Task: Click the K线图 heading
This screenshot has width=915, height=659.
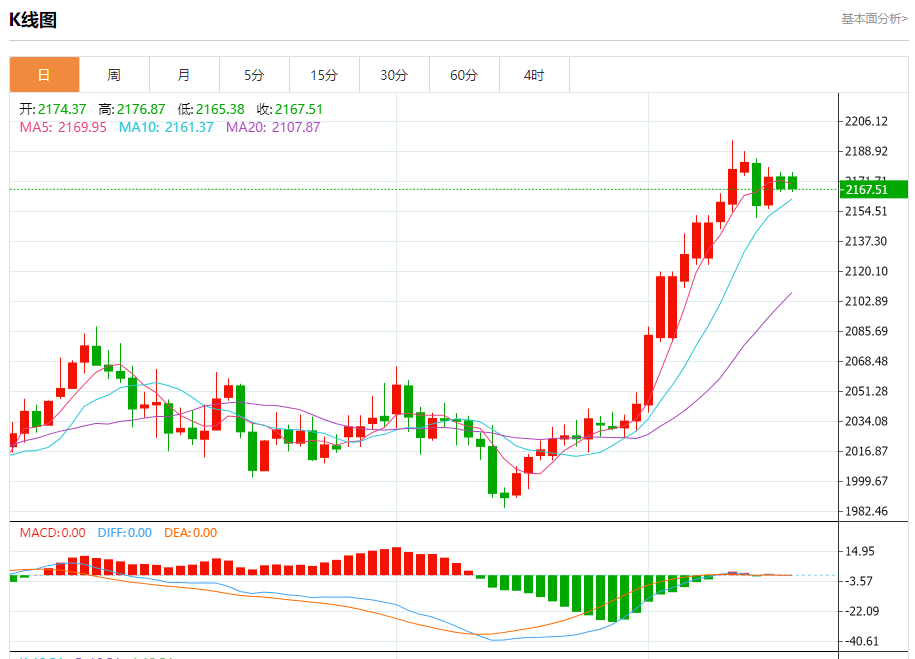Action: [x=33, y=20]
